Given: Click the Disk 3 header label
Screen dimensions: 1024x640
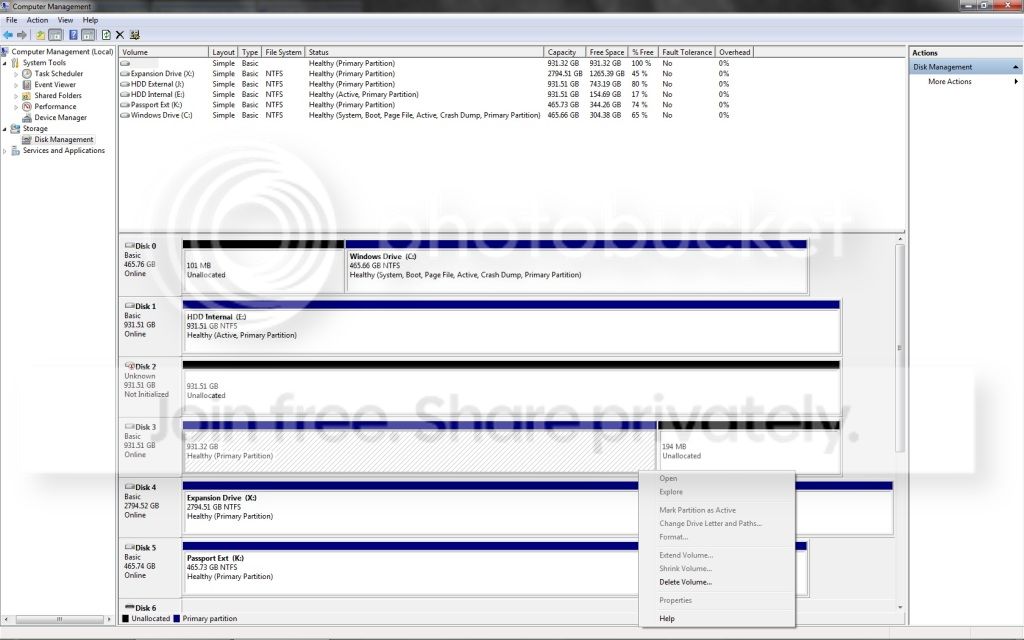Looking at the screenshot, I should pyautogui.click(x=150, y=447).
